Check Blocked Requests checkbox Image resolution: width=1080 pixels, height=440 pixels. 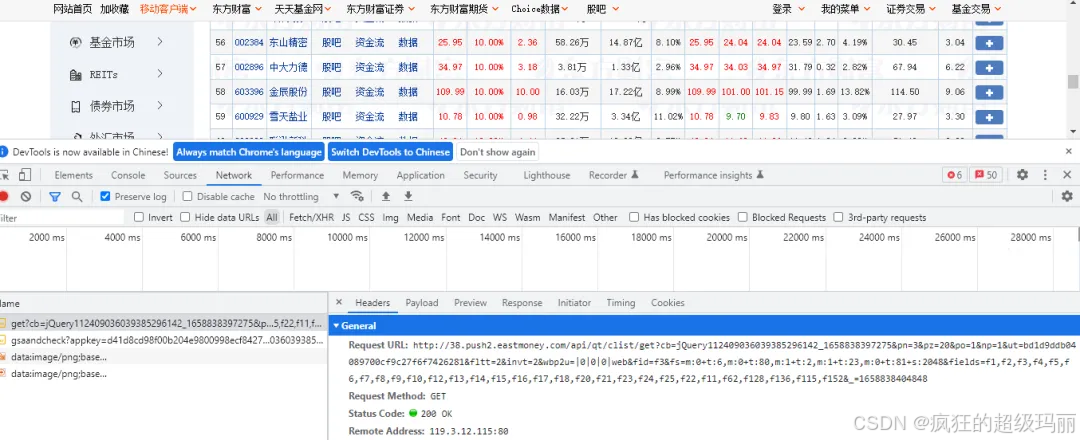pos(742,218)
